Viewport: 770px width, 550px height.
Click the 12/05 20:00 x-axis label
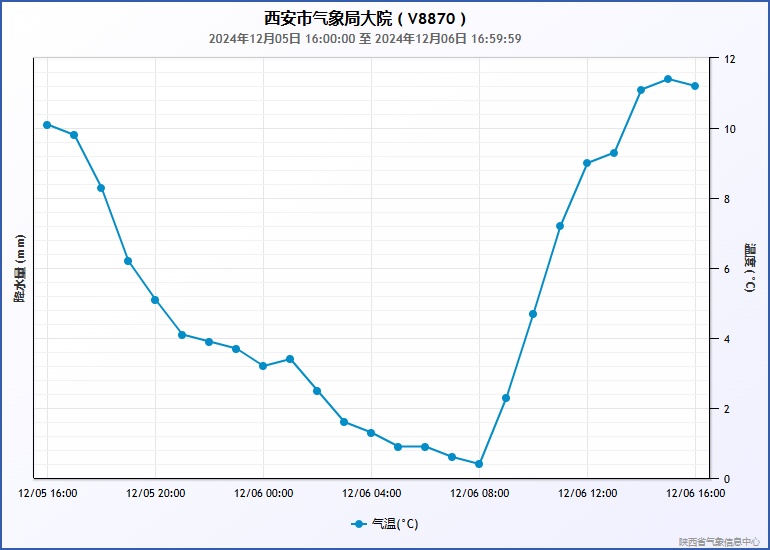(156, 493)
